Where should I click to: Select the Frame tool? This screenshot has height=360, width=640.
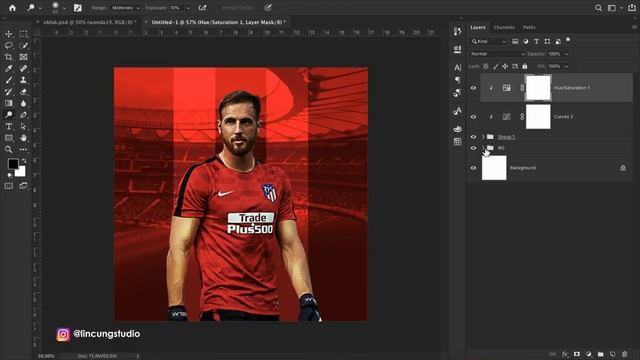pyautogui.click(x=23, y=57)
